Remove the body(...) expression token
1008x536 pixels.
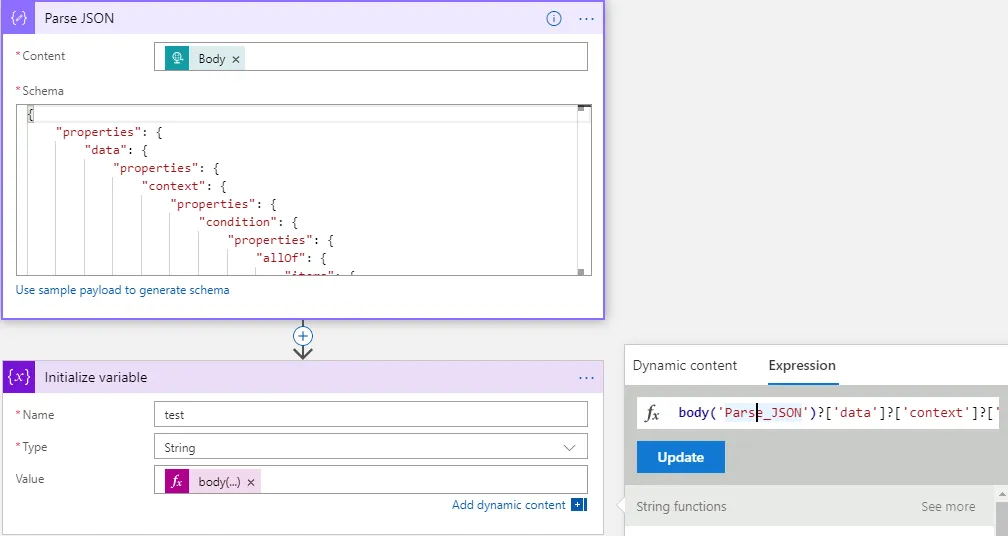coord(251,482)
